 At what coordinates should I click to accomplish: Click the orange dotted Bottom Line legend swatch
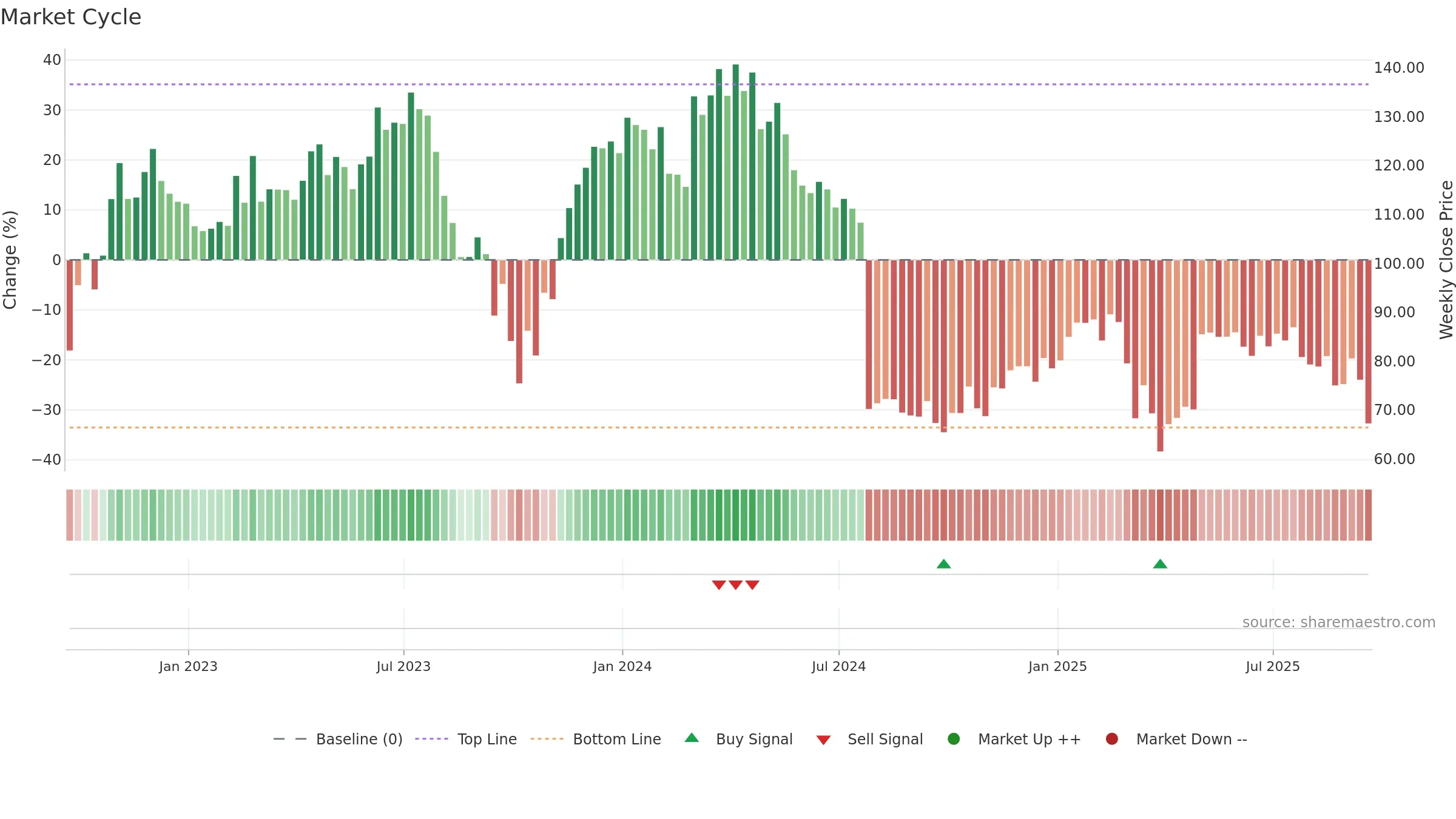(547, 739)
